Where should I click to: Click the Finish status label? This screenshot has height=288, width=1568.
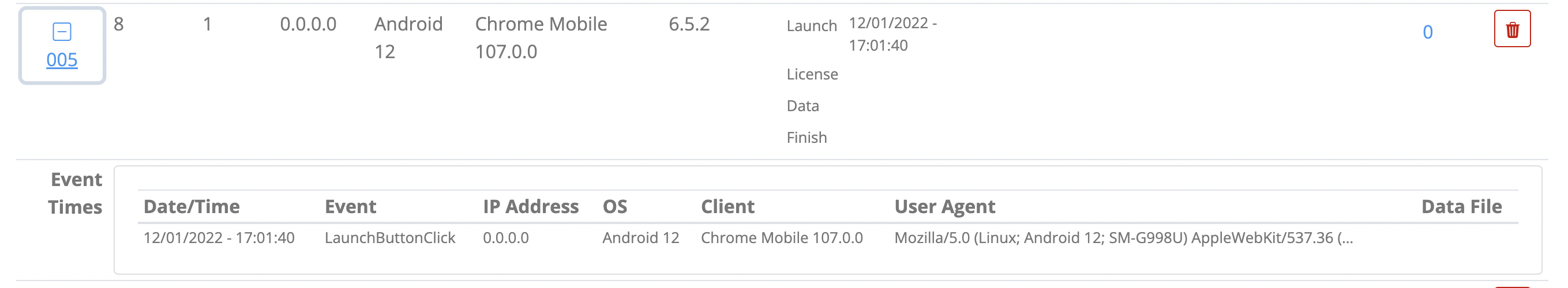(806, 137)
